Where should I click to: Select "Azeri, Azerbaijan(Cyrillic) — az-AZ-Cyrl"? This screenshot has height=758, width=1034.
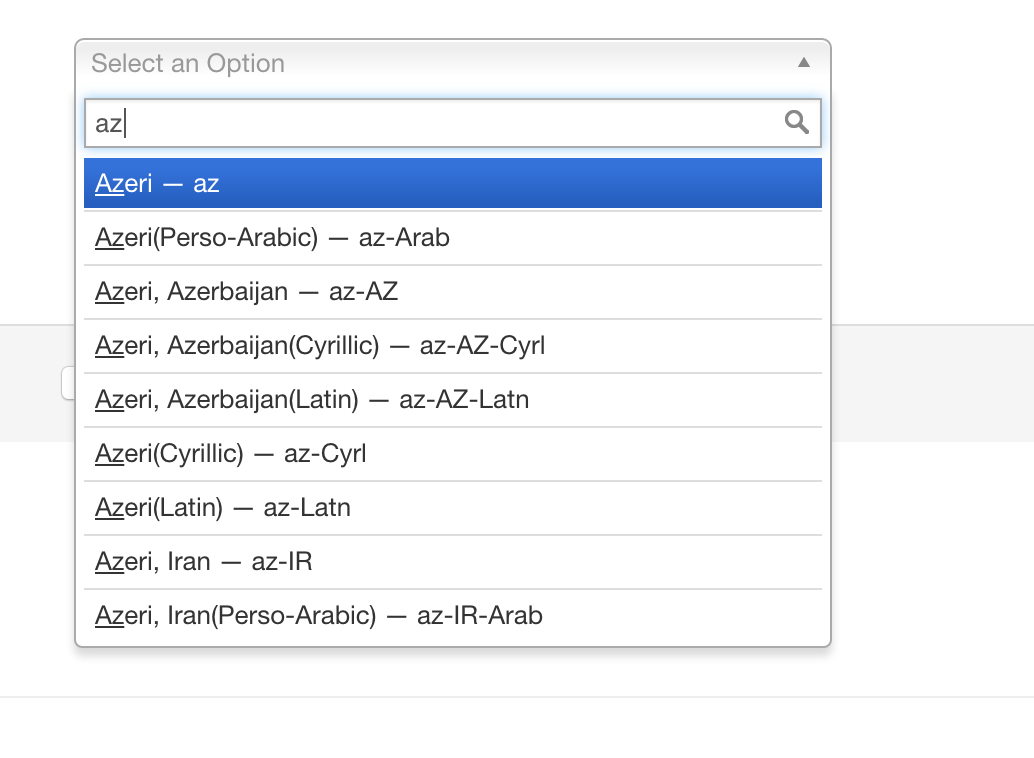click(x=452, y=346)
